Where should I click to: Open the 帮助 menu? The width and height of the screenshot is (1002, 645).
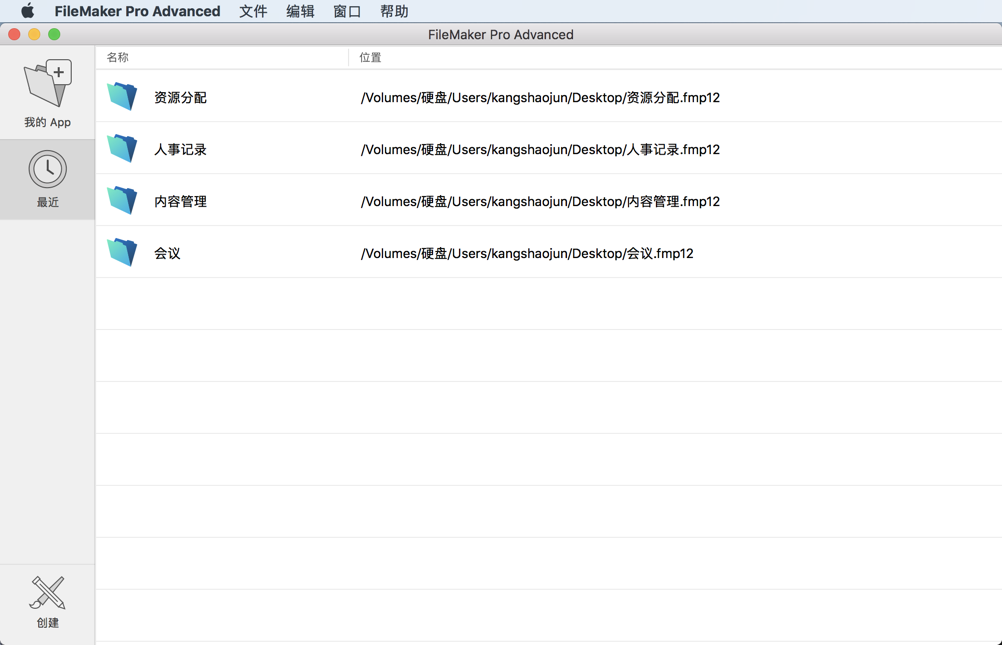click(394, 11)
